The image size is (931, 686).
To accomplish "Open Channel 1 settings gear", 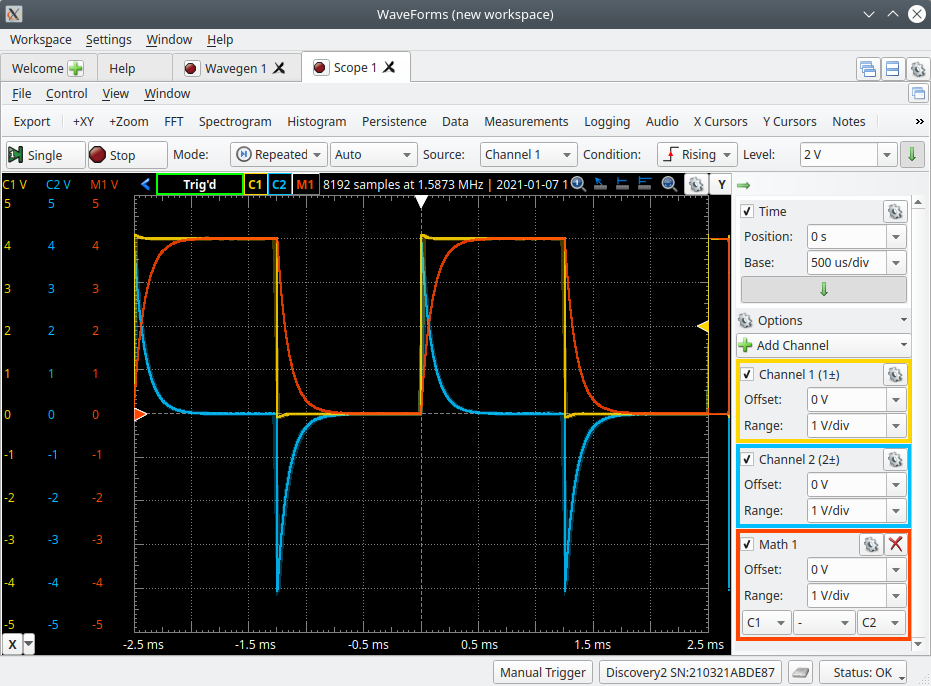I will pyautogui.click(x=895, y=374).
